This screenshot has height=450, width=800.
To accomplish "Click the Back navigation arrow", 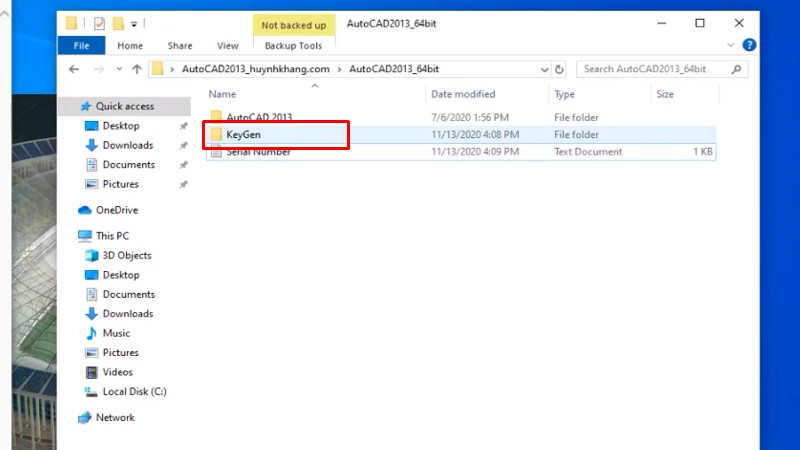I will (x=74, y=69).
